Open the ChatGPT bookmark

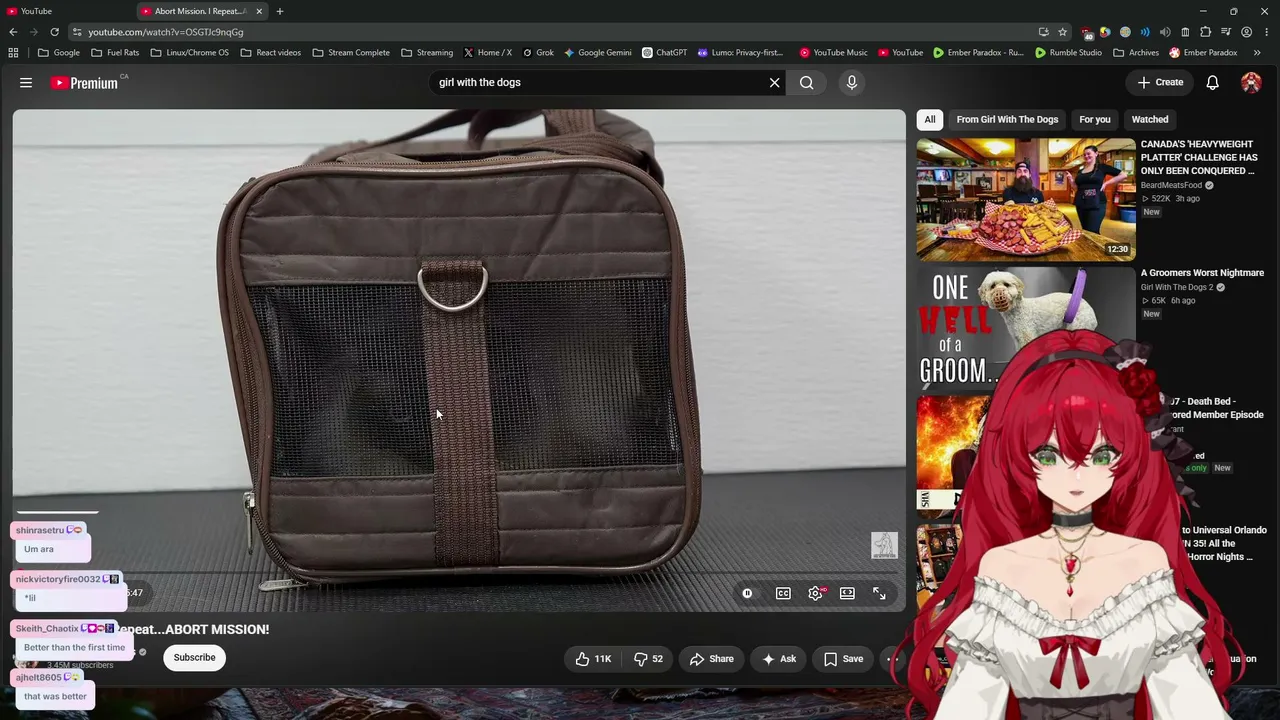click(665, 53)
